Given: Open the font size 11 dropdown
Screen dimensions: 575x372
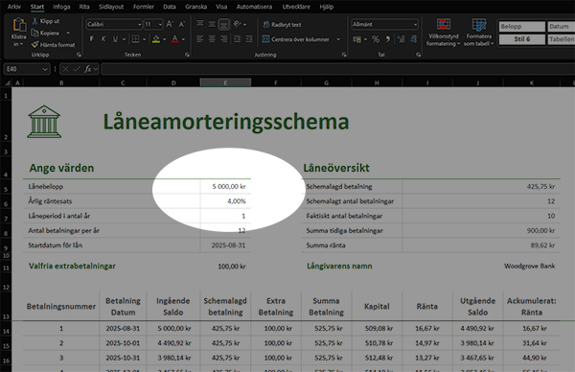Looking at the screenshot, I should [160, 24].
